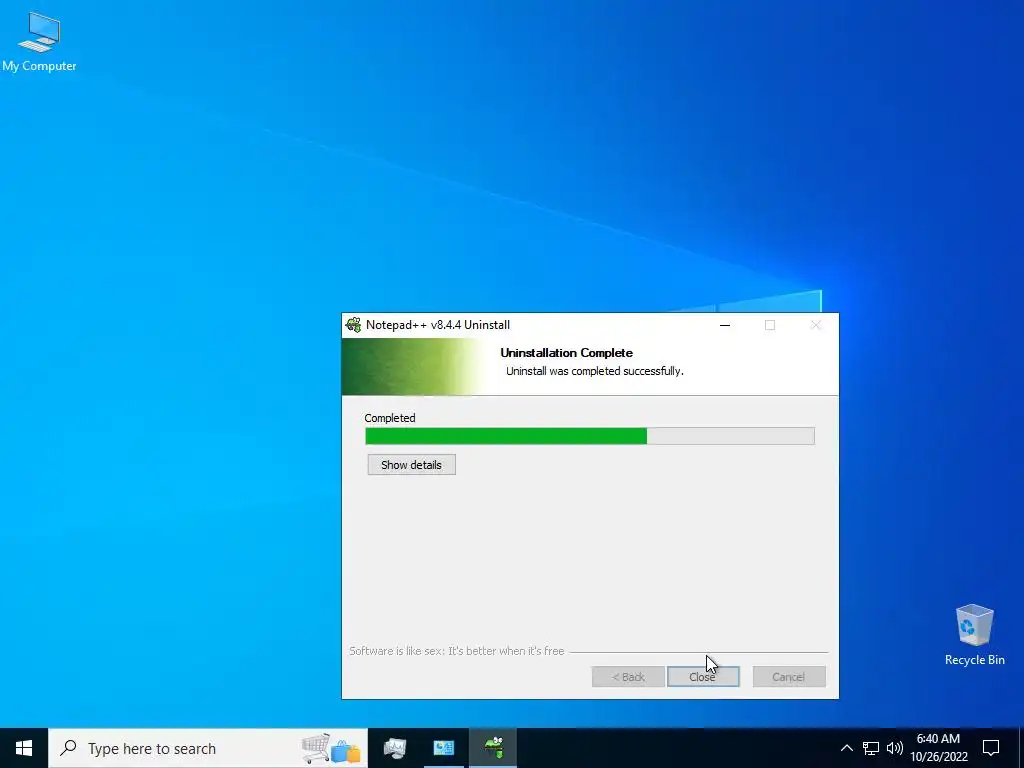Click the greyed-out Cancel button
The width and height of the screenshot is (1024, 768).
tap(789, 677)
